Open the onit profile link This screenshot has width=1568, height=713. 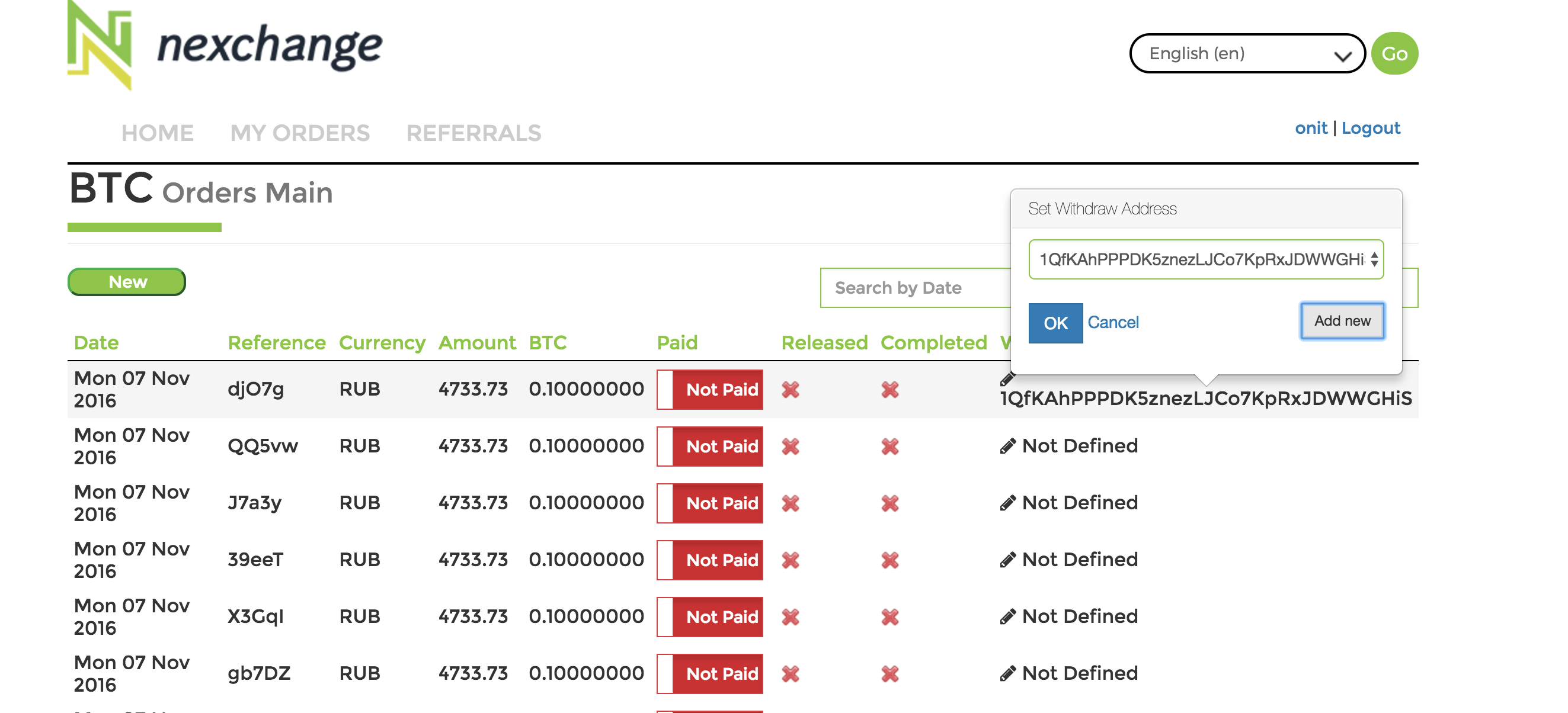point(1311,129)
